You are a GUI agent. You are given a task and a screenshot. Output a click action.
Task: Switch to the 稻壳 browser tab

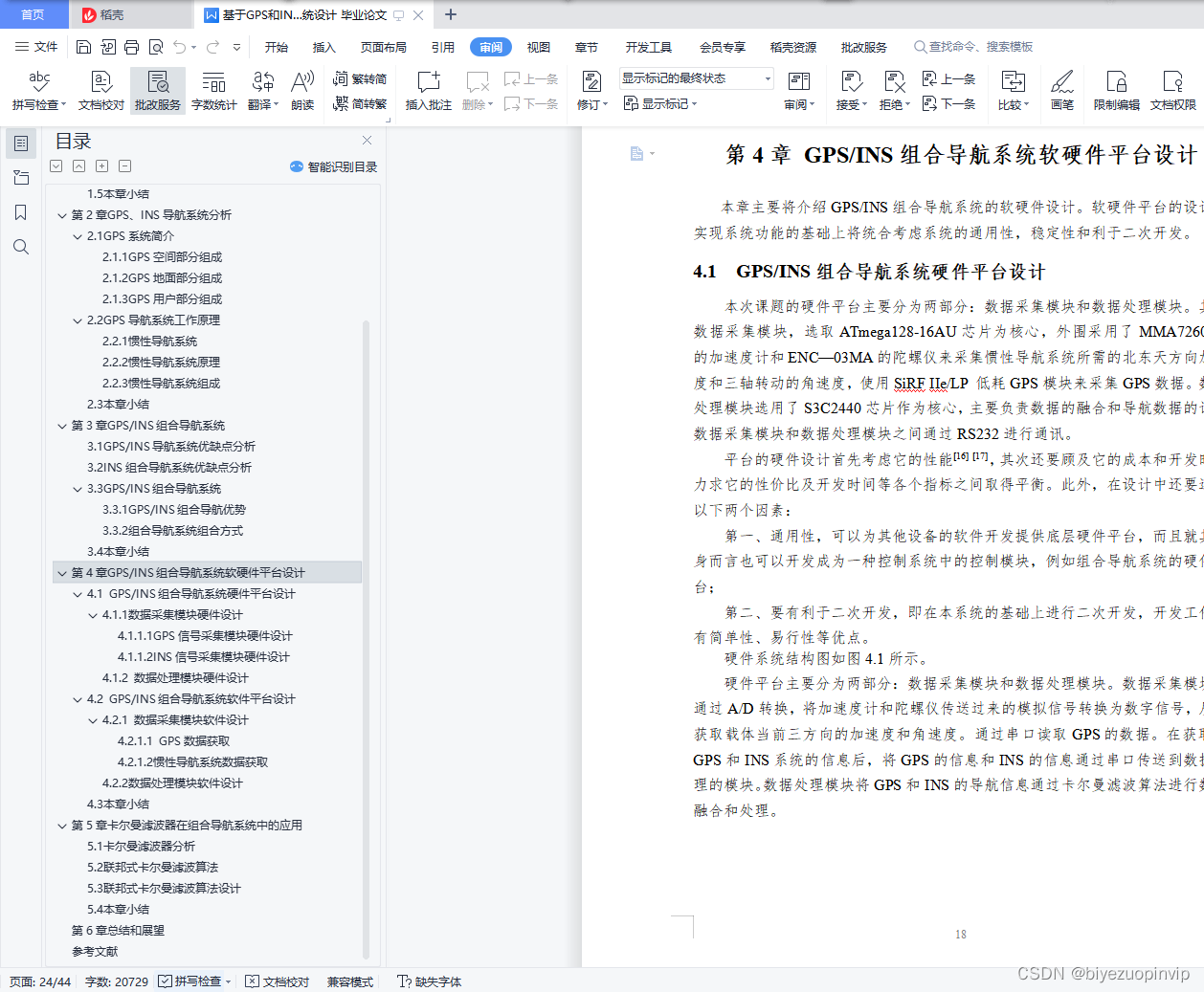129,14
